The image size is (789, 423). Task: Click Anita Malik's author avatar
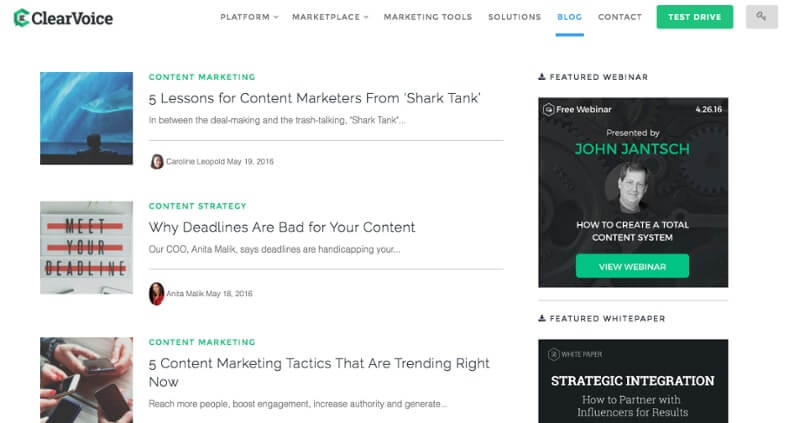pyautogui.click(x=156, y=294)
